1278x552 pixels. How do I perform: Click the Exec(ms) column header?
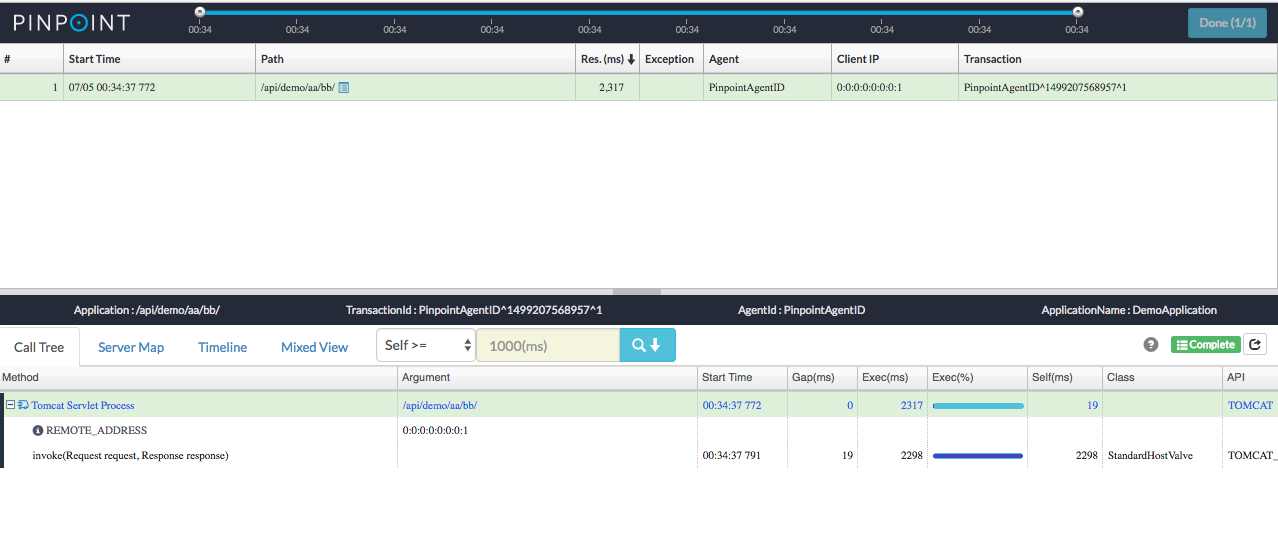tap(892, 377)
